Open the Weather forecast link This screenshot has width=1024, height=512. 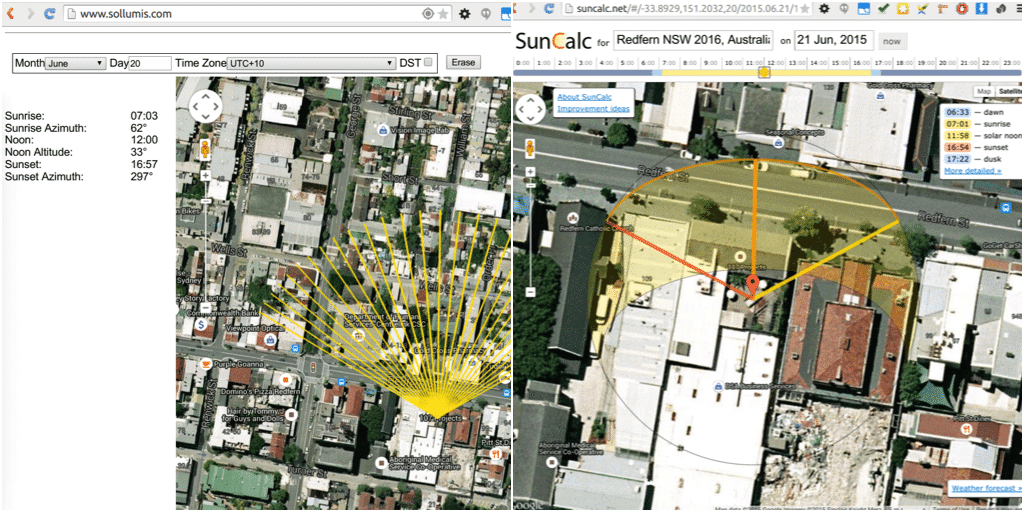click(986, 488)
